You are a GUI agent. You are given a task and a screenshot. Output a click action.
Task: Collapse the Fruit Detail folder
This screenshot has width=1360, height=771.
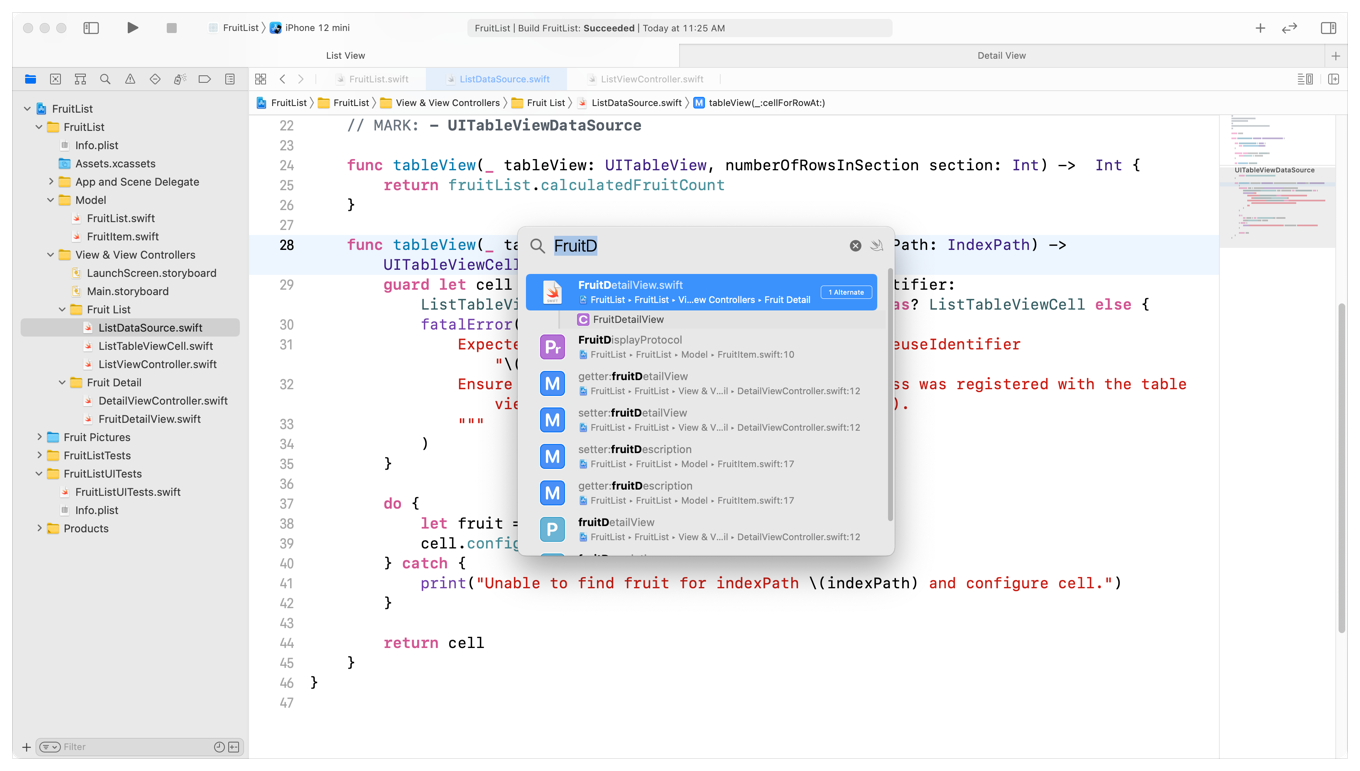[62, 383]
